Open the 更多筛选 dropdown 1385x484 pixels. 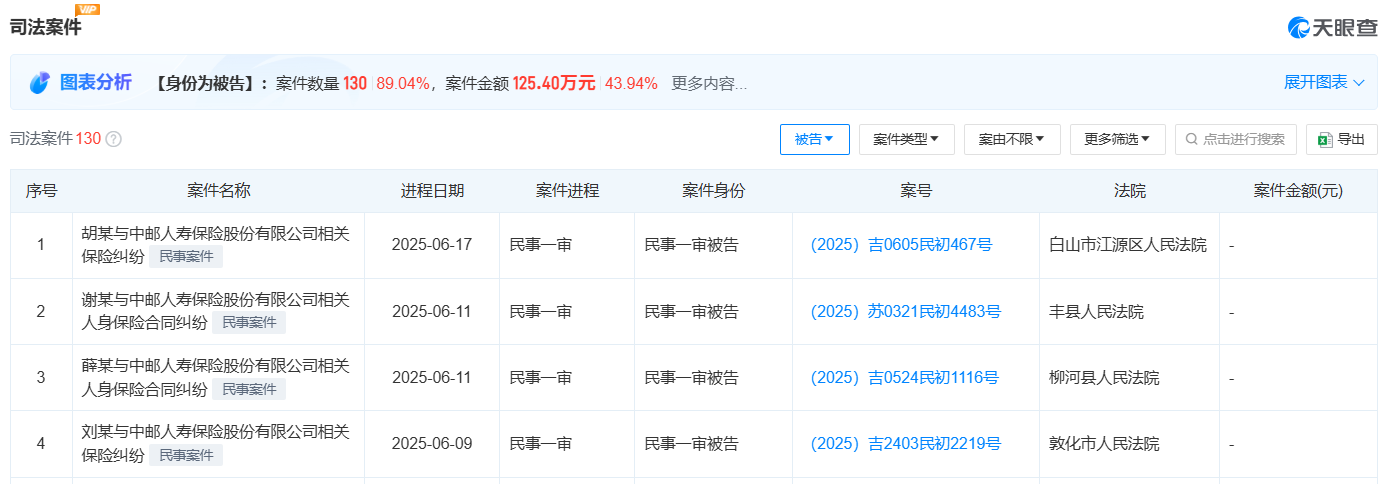(x=1117, y=140)
